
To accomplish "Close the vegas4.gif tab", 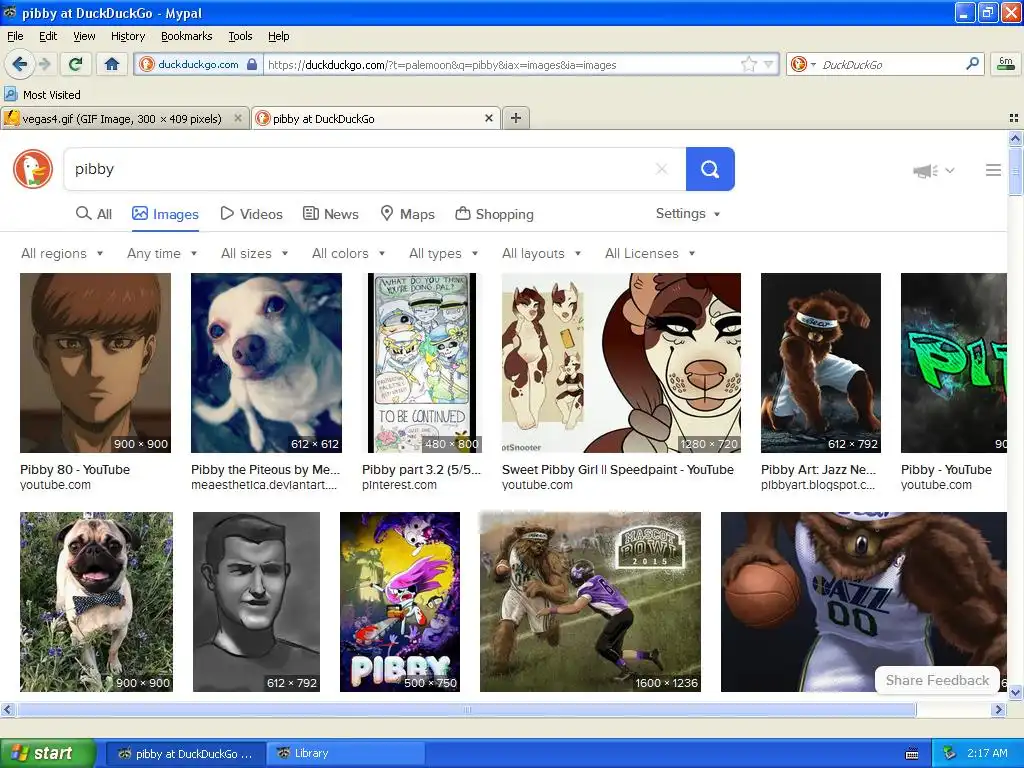I will click(238, 118).
